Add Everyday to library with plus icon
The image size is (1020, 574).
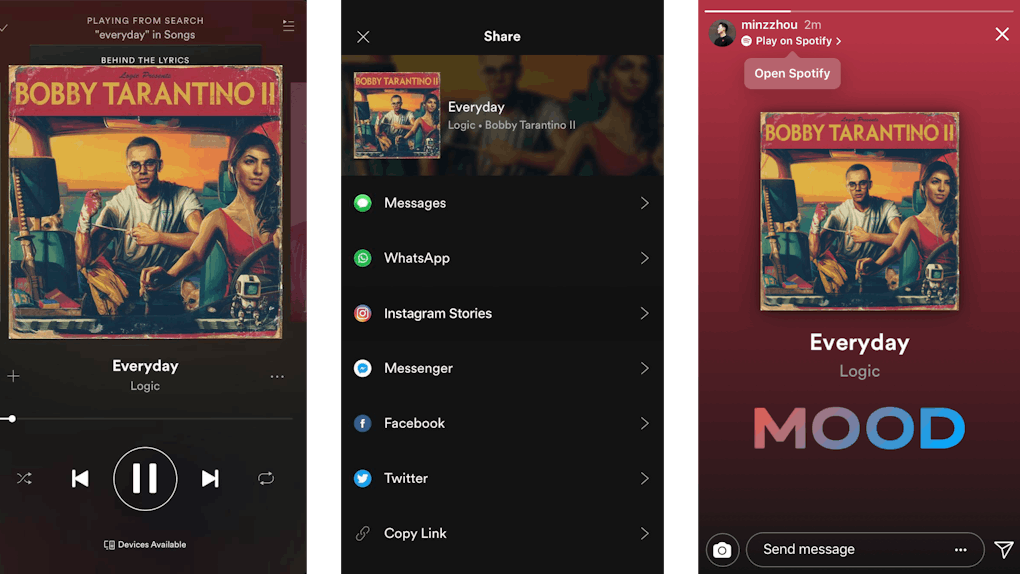coord(14,376)
